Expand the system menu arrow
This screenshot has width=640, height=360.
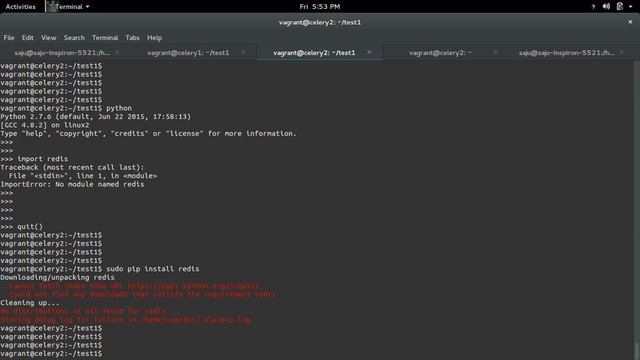631,7
